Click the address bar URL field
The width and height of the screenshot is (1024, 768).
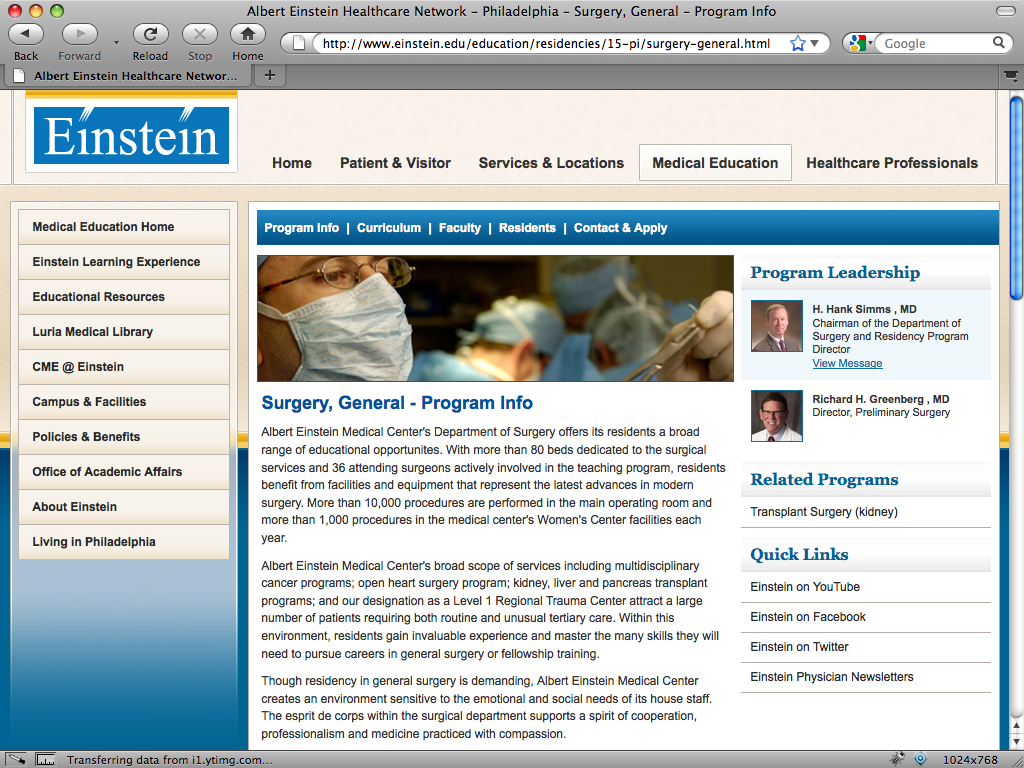point(546,44)
